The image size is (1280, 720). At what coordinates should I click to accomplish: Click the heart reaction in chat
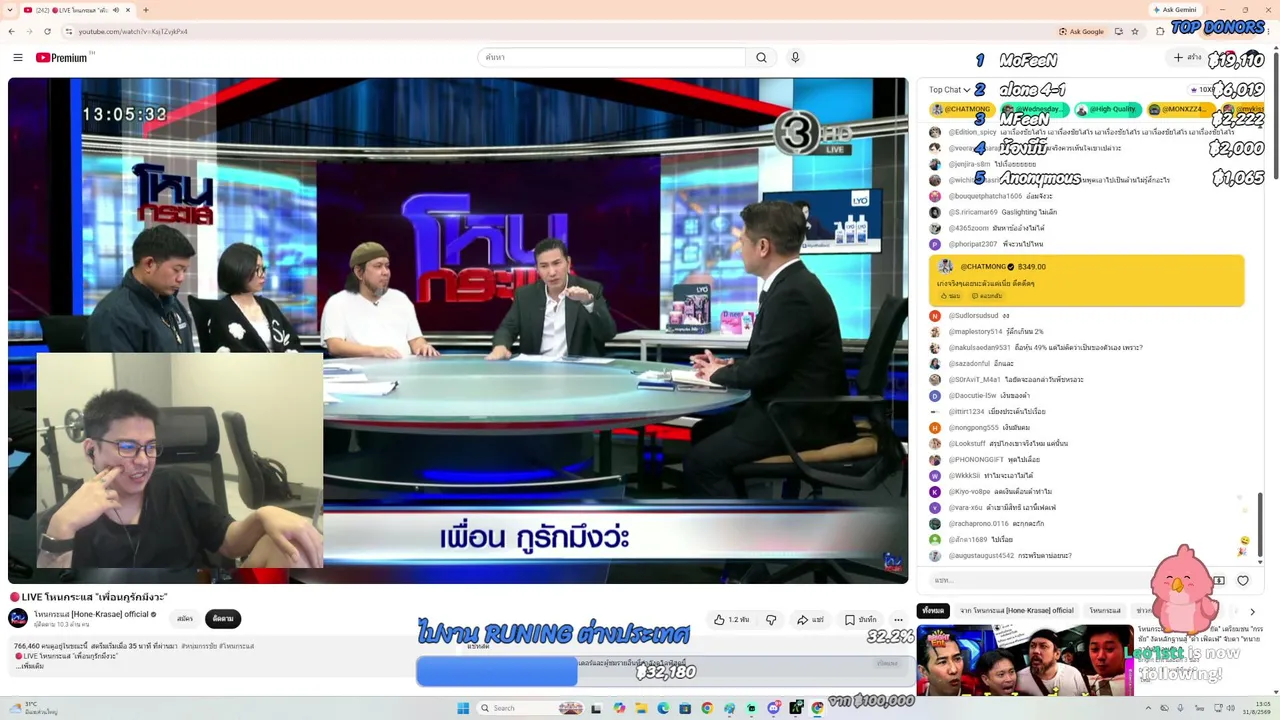click(1243, 581)
